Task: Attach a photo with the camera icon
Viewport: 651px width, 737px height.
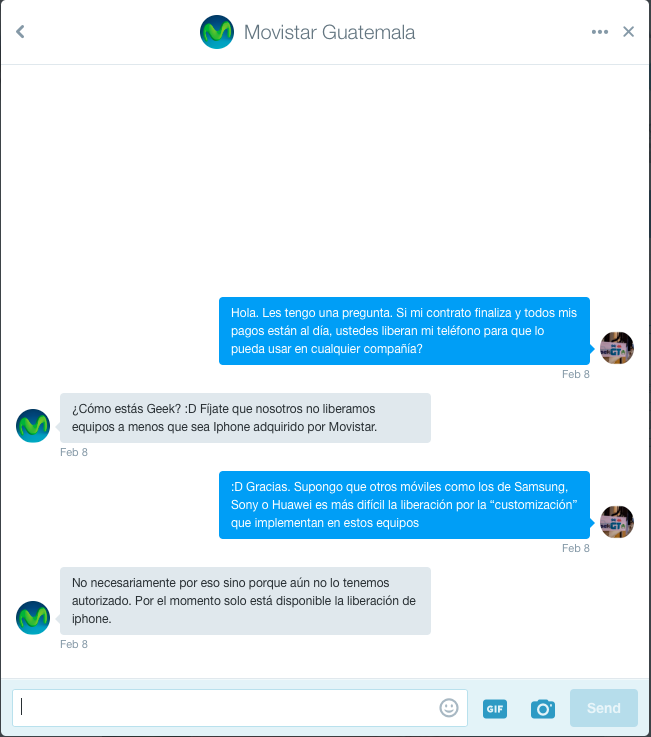Action: [x=543, y=709]
